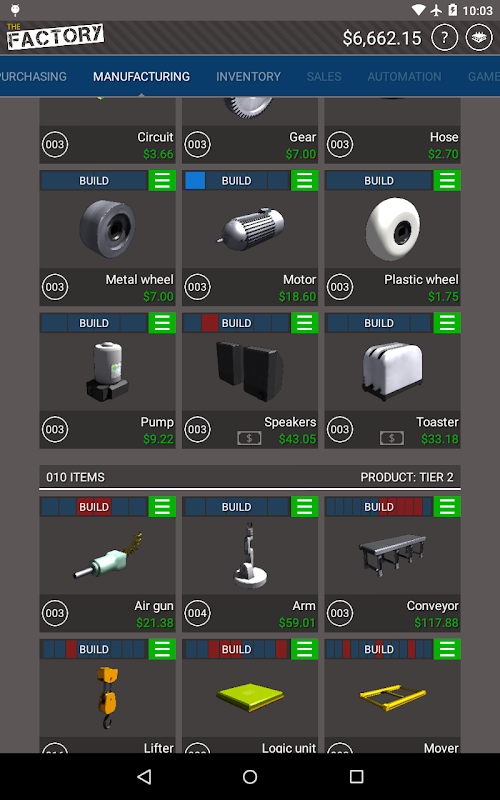The width and height of the screenshot is (500, 800).
Task: Tap the Metal wheel 003 quantity circle
Action: tap(55, 287)
